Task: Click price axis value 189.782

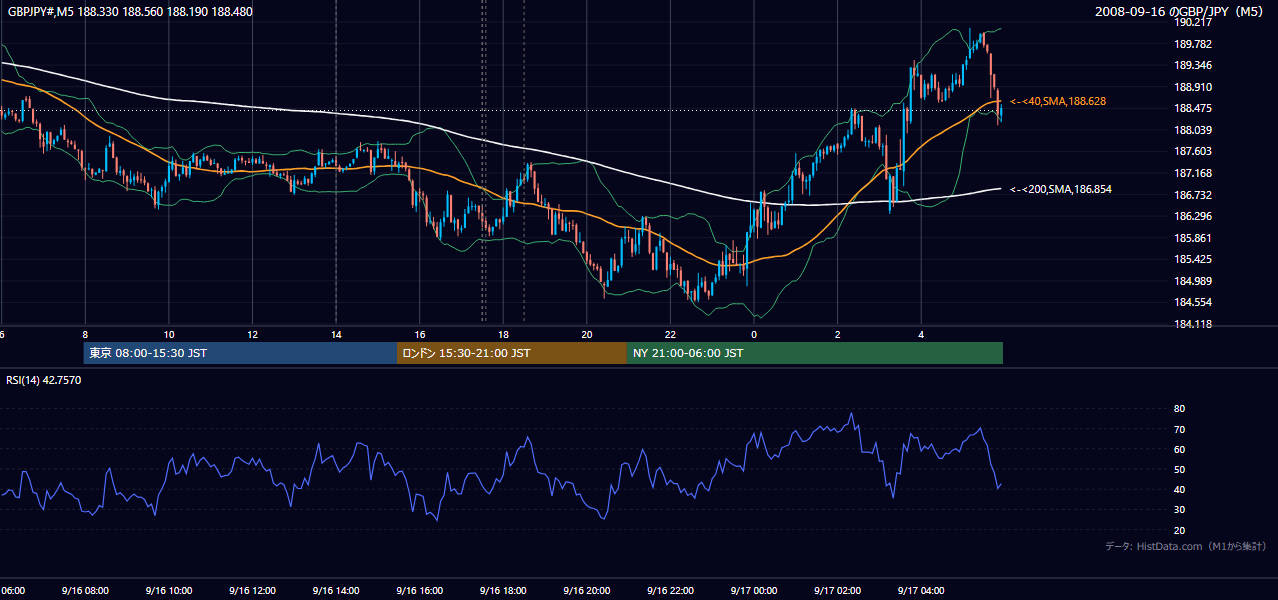Action: click(1192, 44)
